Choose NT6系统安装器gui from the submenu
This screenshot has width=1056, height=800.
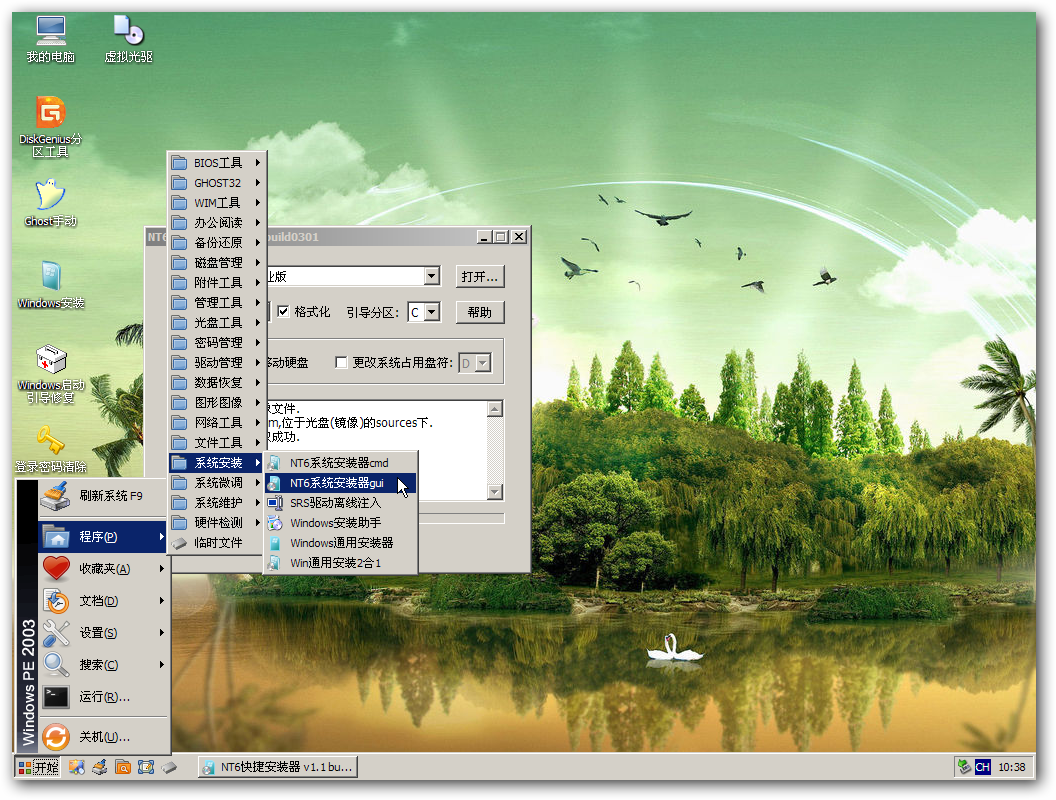pyautogui.click(x=341, y=483)
